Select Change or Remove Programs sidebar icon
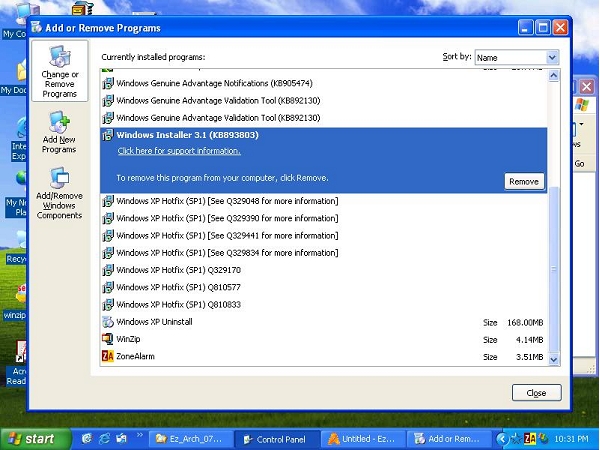 pos(59,71)
